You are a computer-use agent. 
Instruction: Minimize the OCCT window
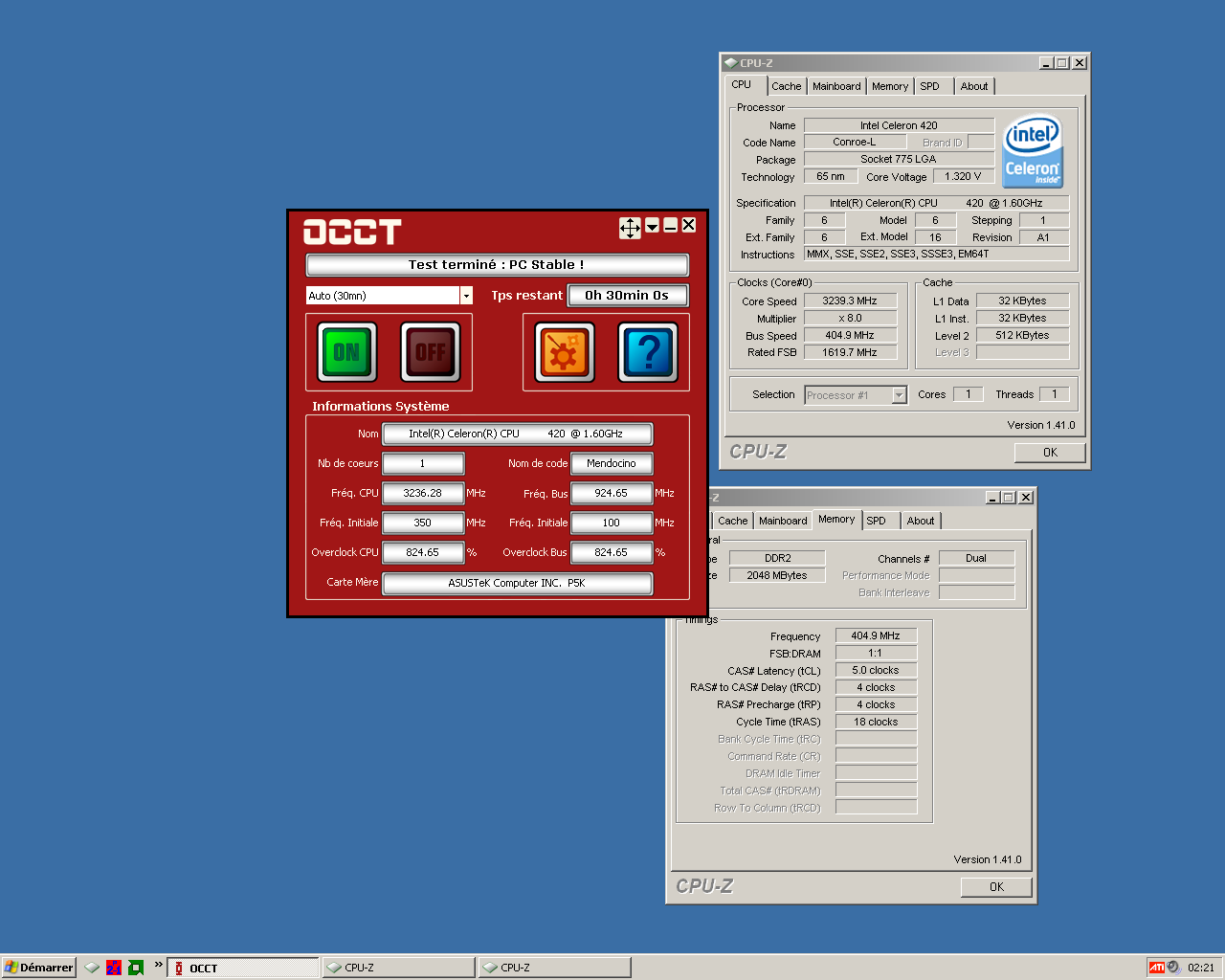point(671,226)
